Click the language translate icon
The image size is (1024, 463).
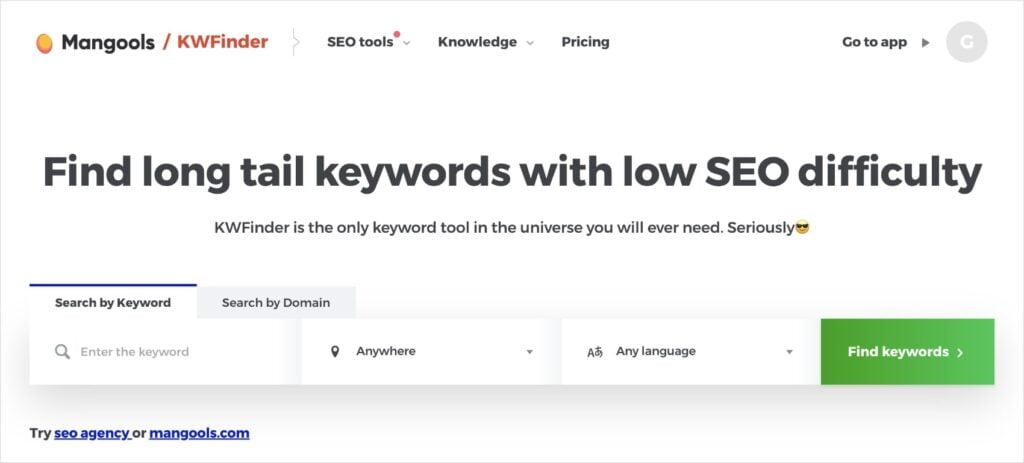595,352
